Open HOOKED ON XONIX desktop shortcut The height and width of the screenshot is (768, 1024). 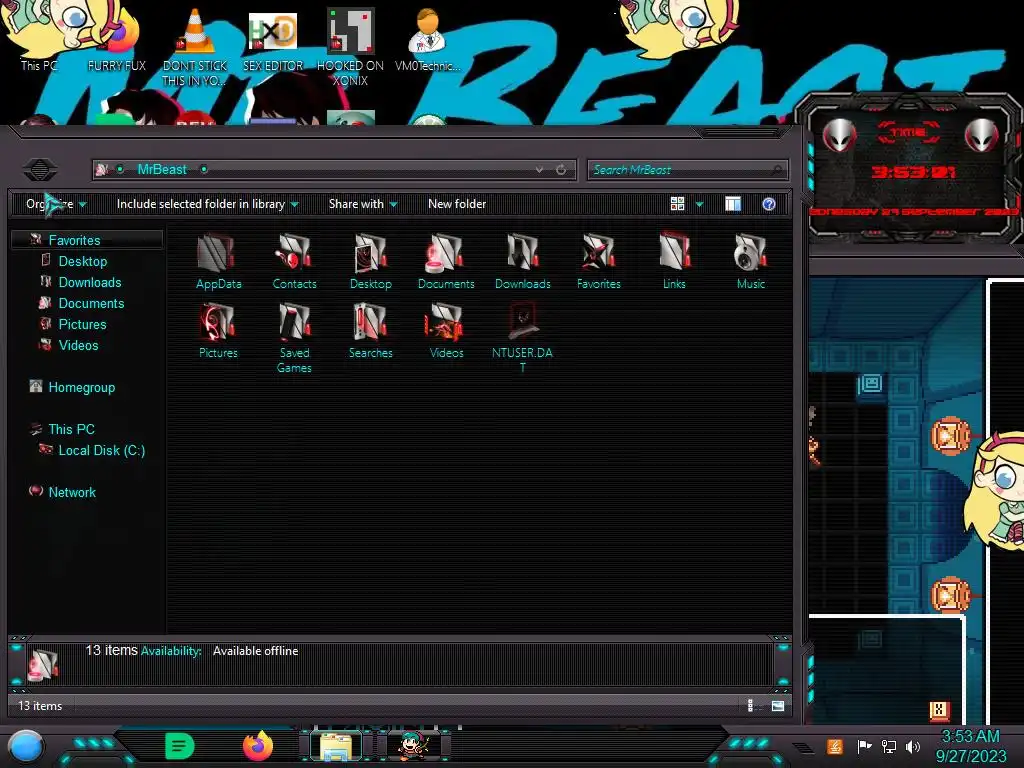pyautogui.click(x=350, y=47)
